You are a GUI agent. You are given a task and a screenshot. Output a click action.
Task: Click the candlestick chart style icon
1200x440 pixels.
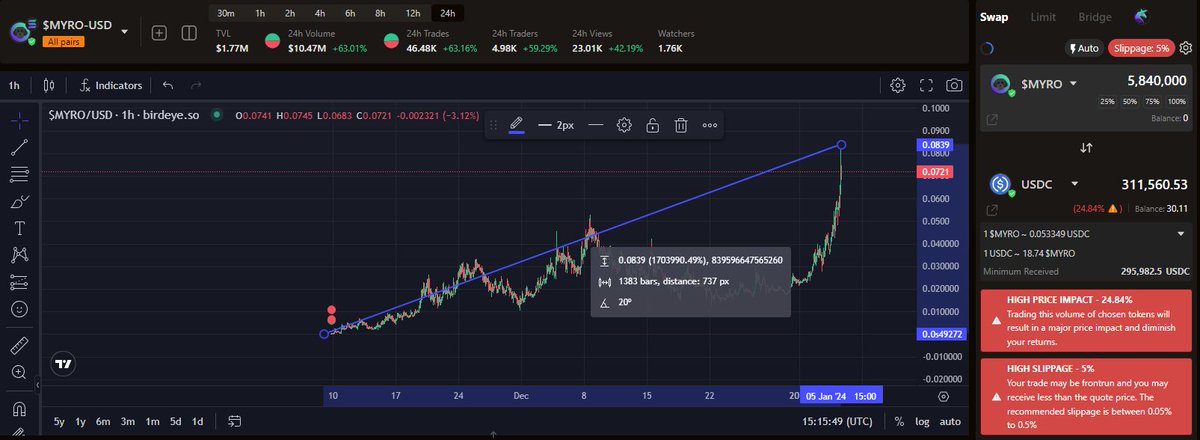50,86
